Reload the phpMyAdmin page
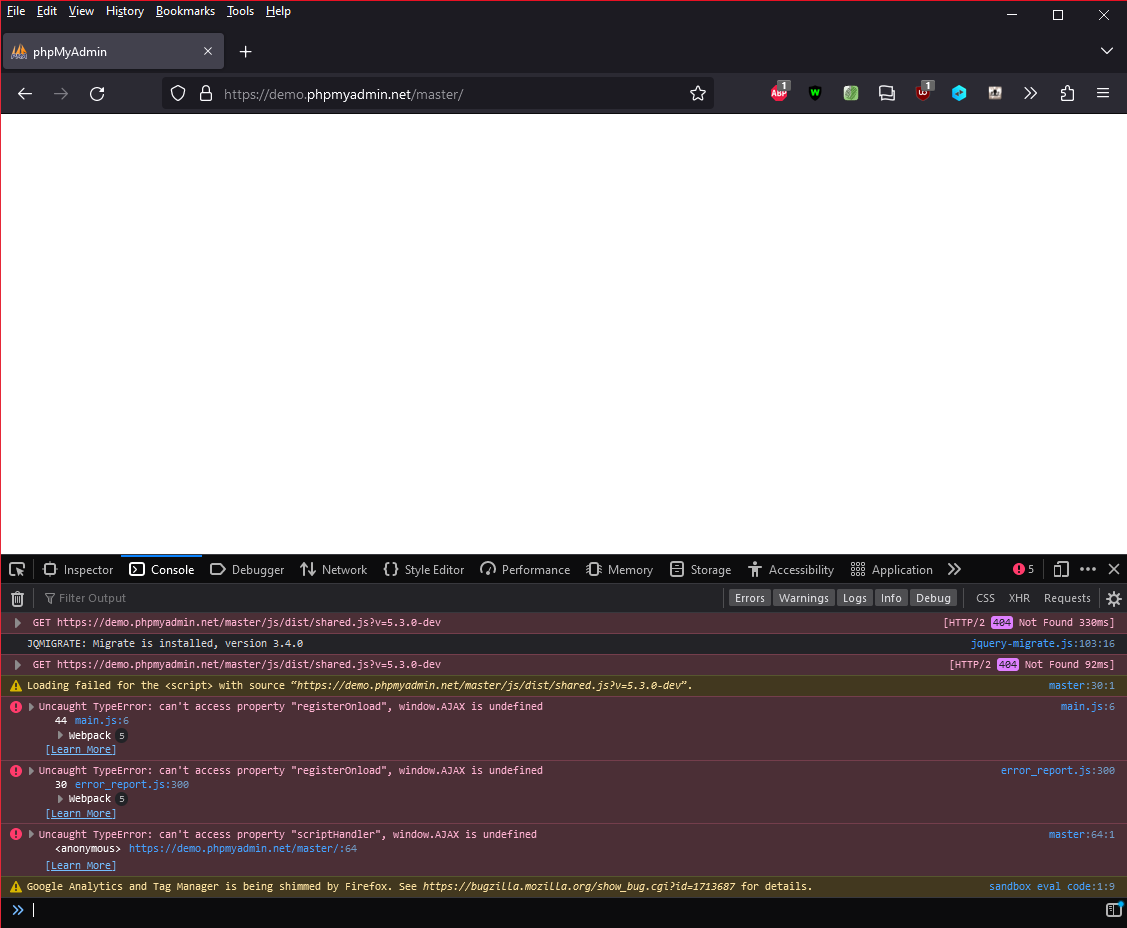Viewport: 1127px width, 928px height. click(97, 93)
